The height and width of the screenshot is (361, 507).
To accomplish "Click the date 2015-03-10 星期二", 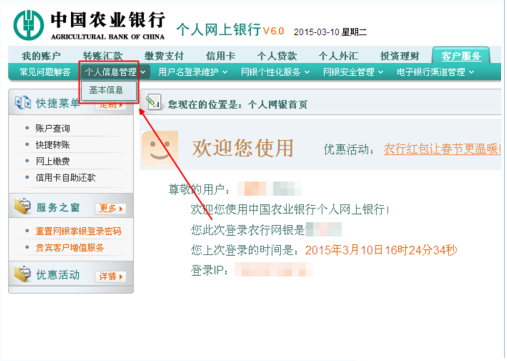I will pyautogui.click(x=330, y=32).
